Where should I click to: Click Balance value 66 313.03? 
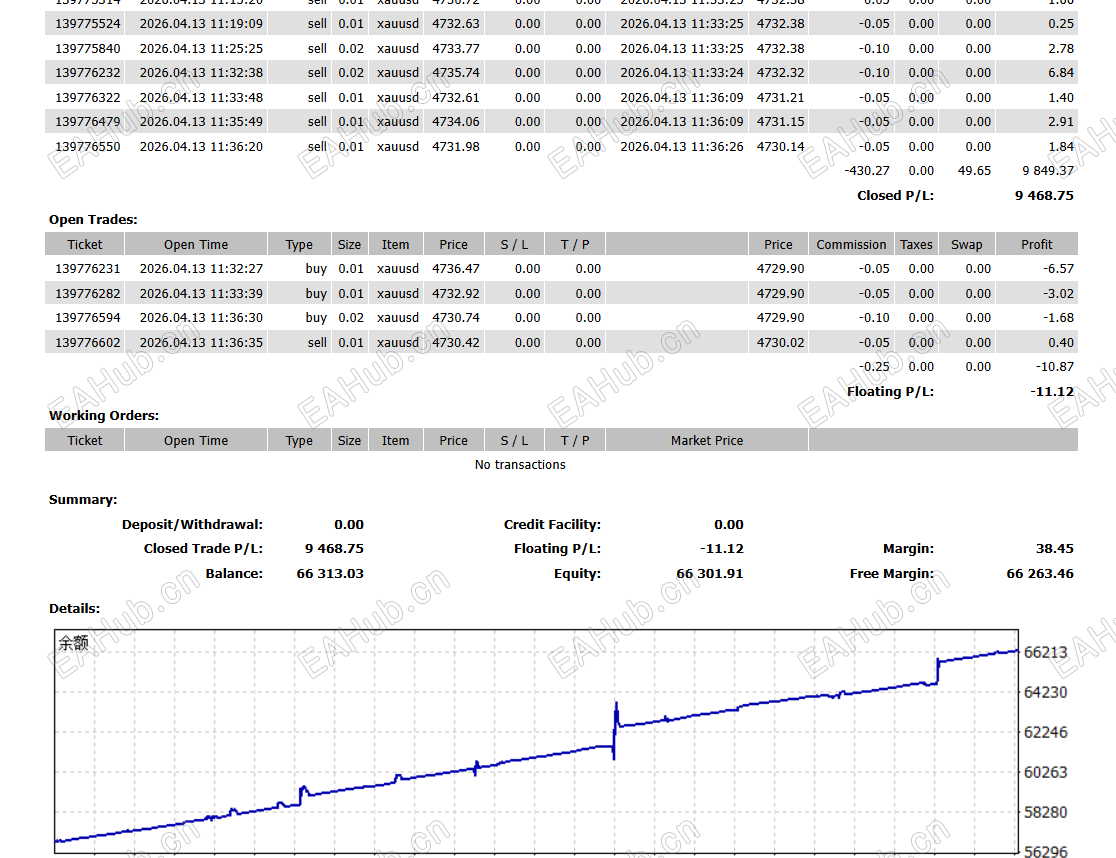click(330, 574)
